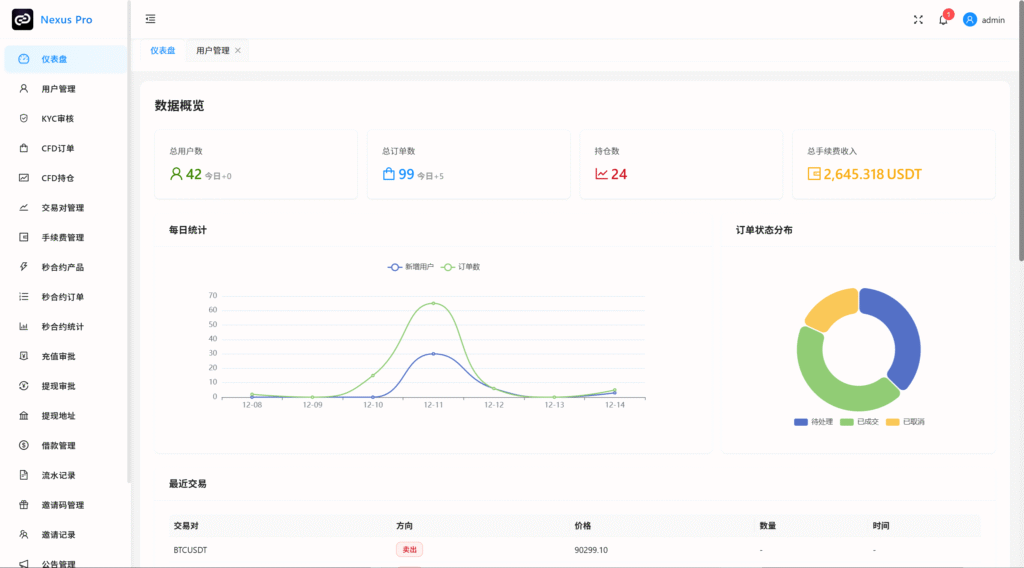This screenshot has width=1024, height=568.
Task: Switch to the 仪表盘 tab
Action: [x=163, y=50]
